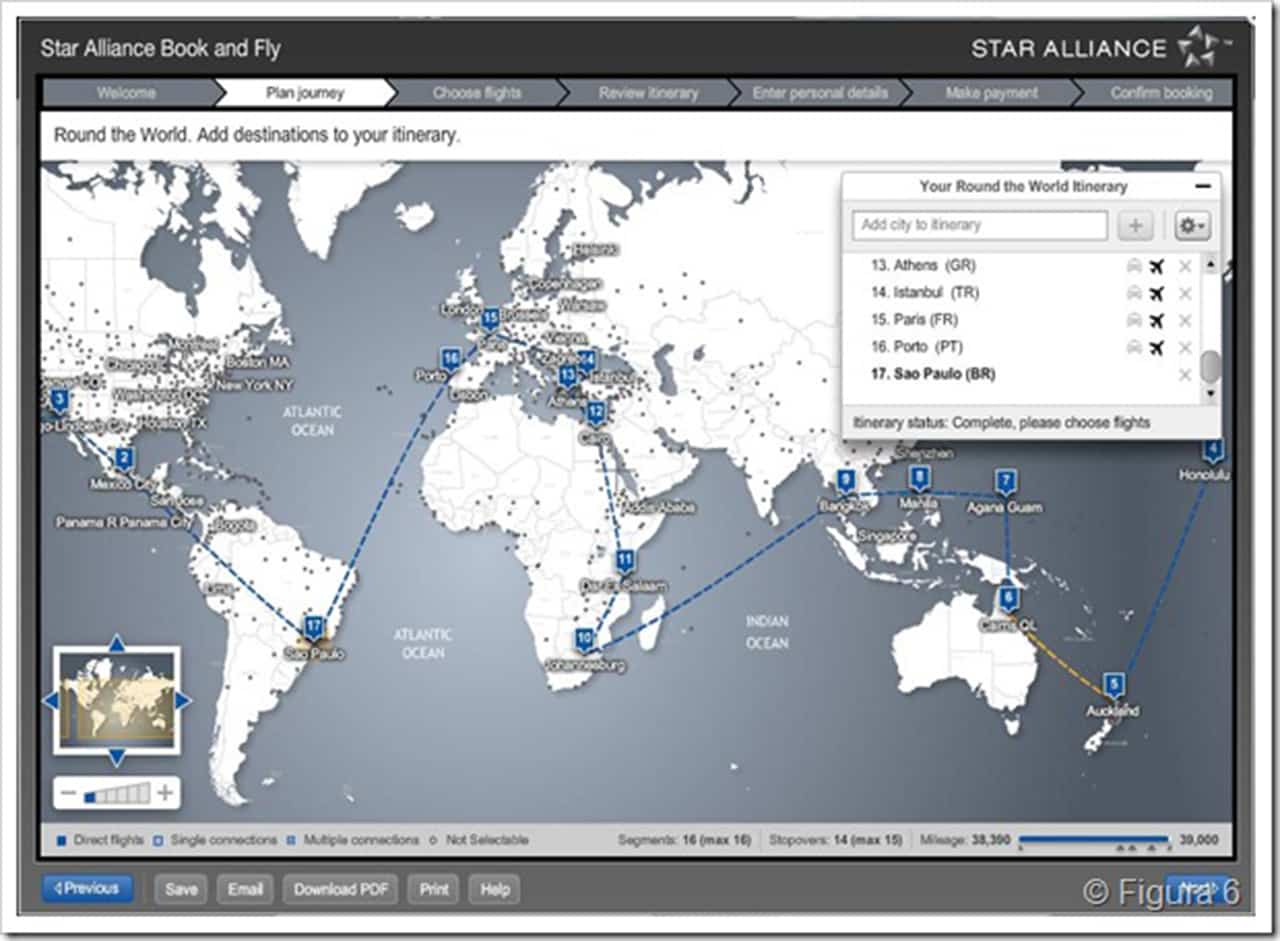The image size is (1280, 941).
Task: Open the Review itinerary step tab
Action: pos(648,93)
